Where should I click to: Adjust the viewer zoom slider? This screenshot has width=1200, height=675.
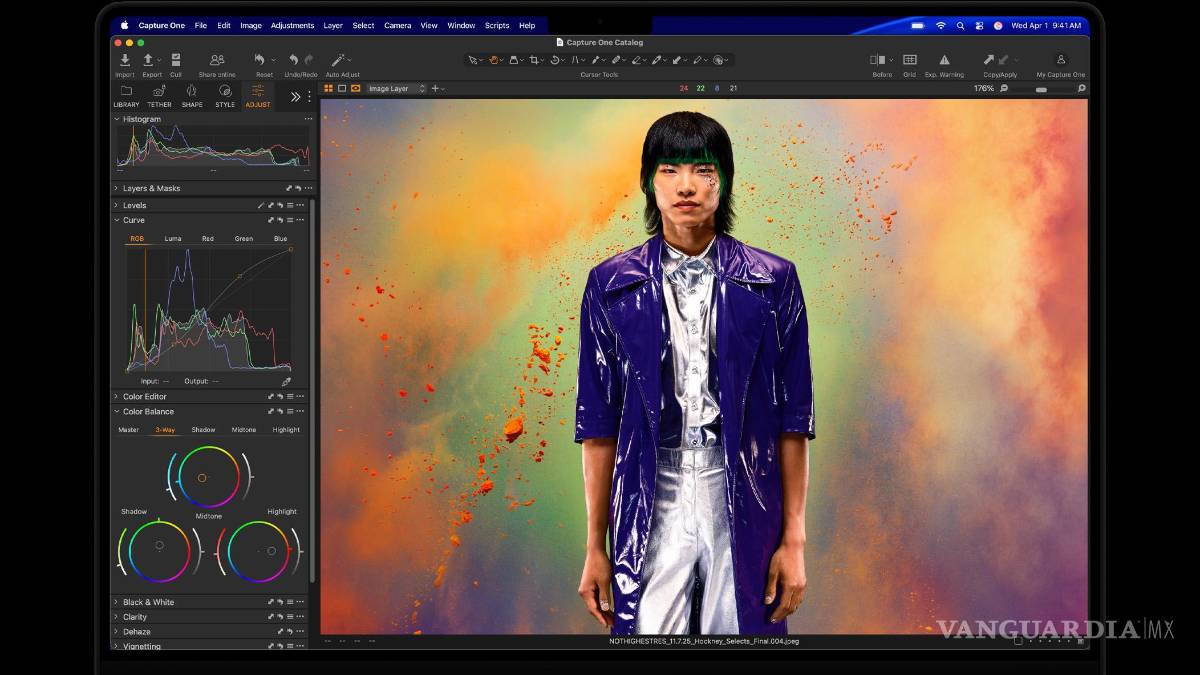click(1041, 89)
